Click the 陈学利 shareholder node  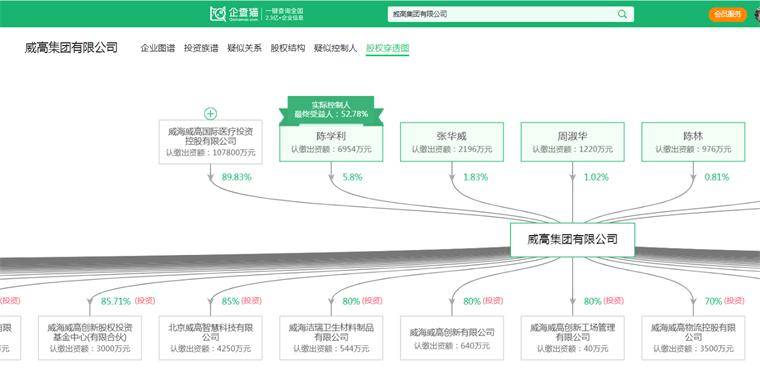(x=331, y=142)
